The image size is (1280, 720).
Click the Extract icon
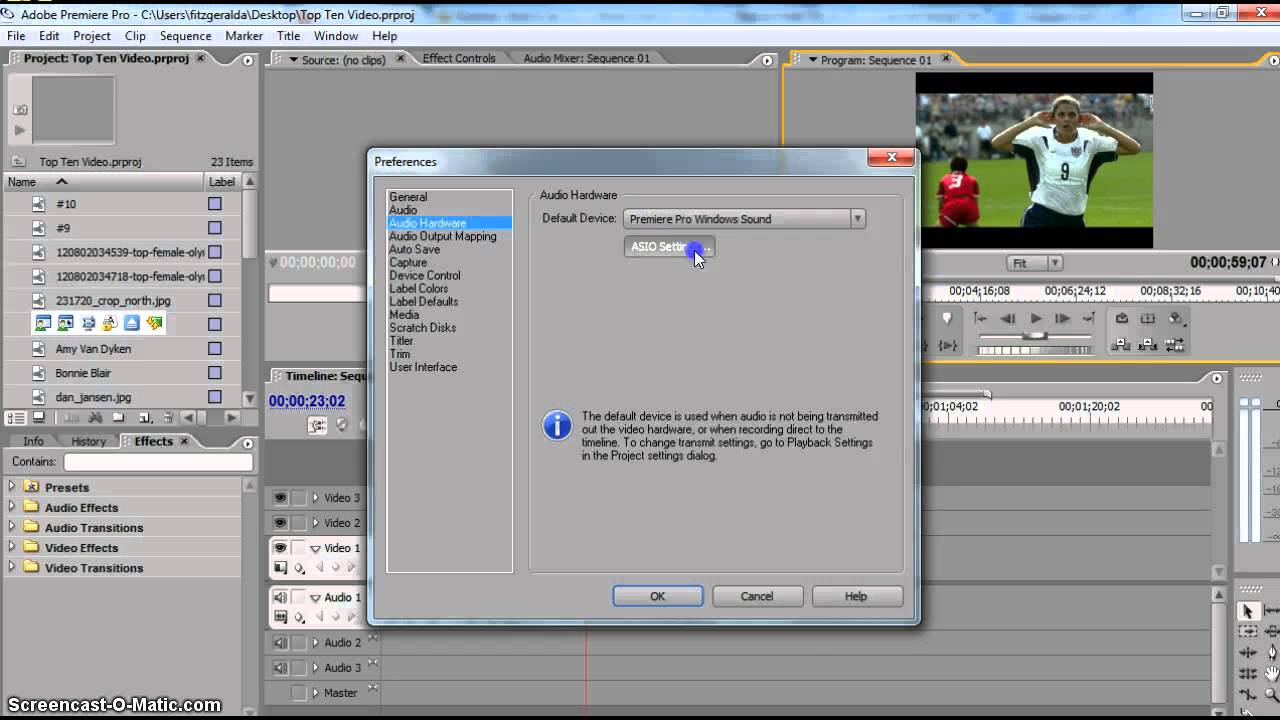[1148, 345]
